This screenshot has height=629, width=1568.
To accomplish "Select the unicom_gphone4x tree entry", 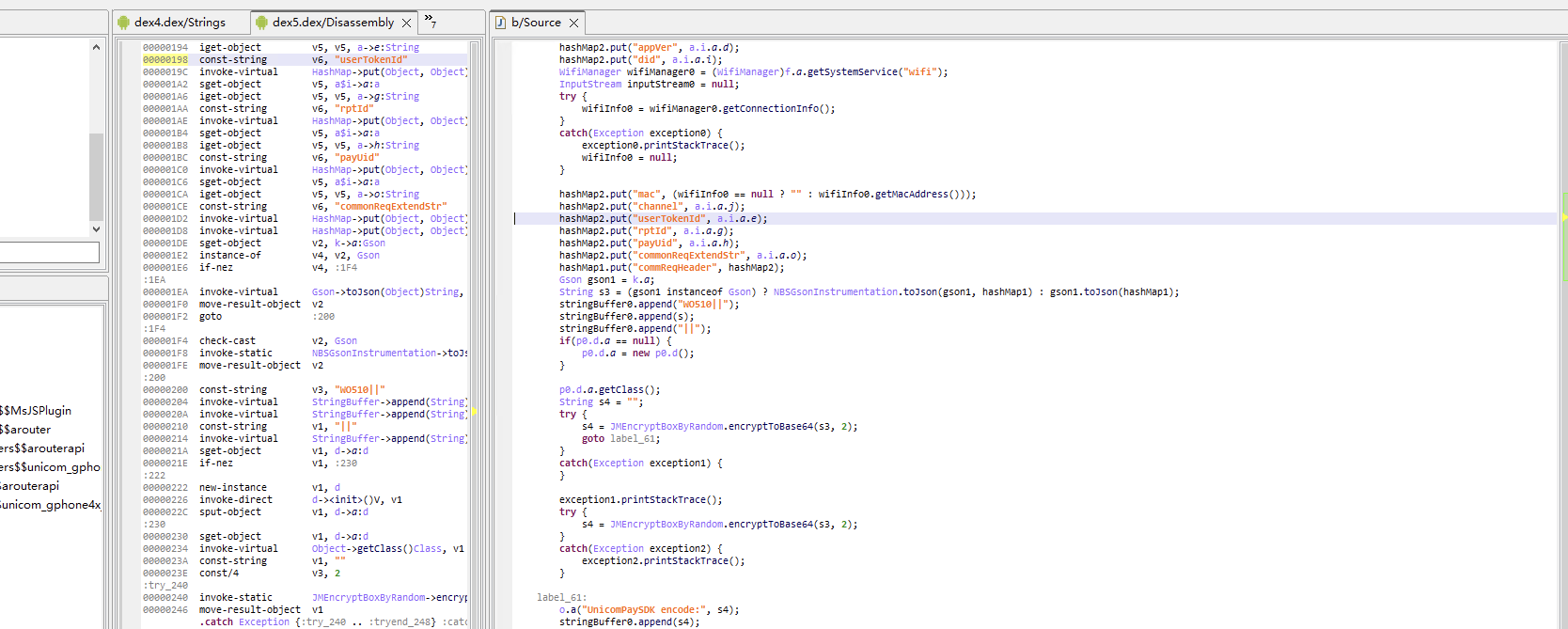I will 50,505.
